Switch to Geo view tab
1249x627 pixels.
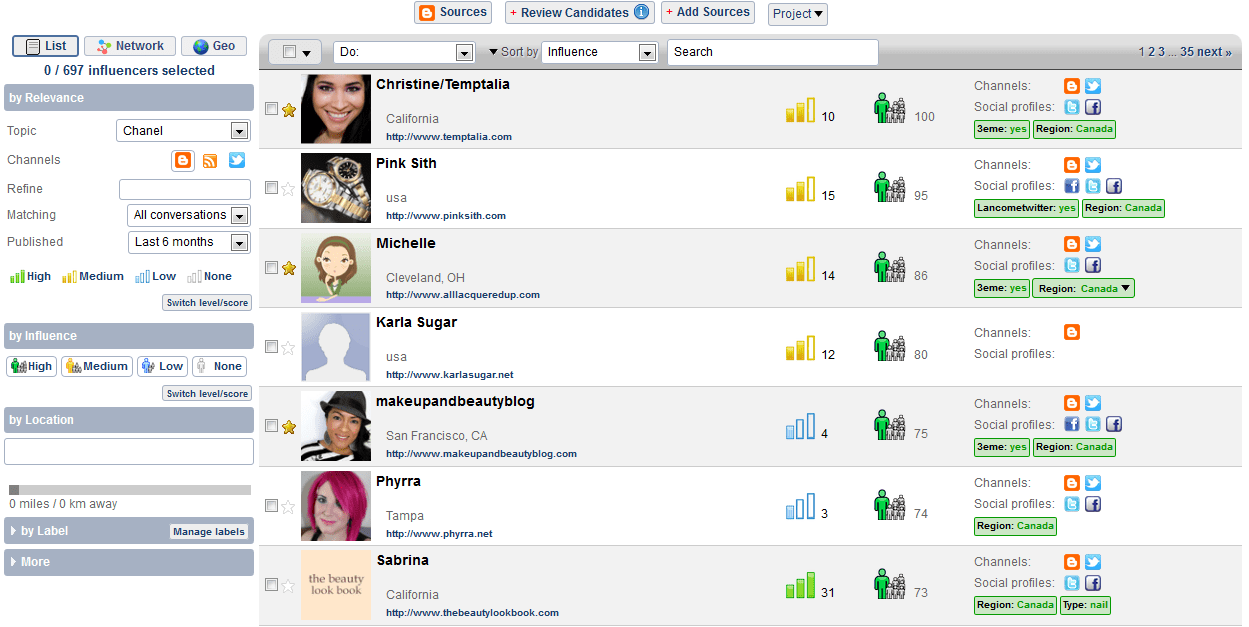coord(214,46)
